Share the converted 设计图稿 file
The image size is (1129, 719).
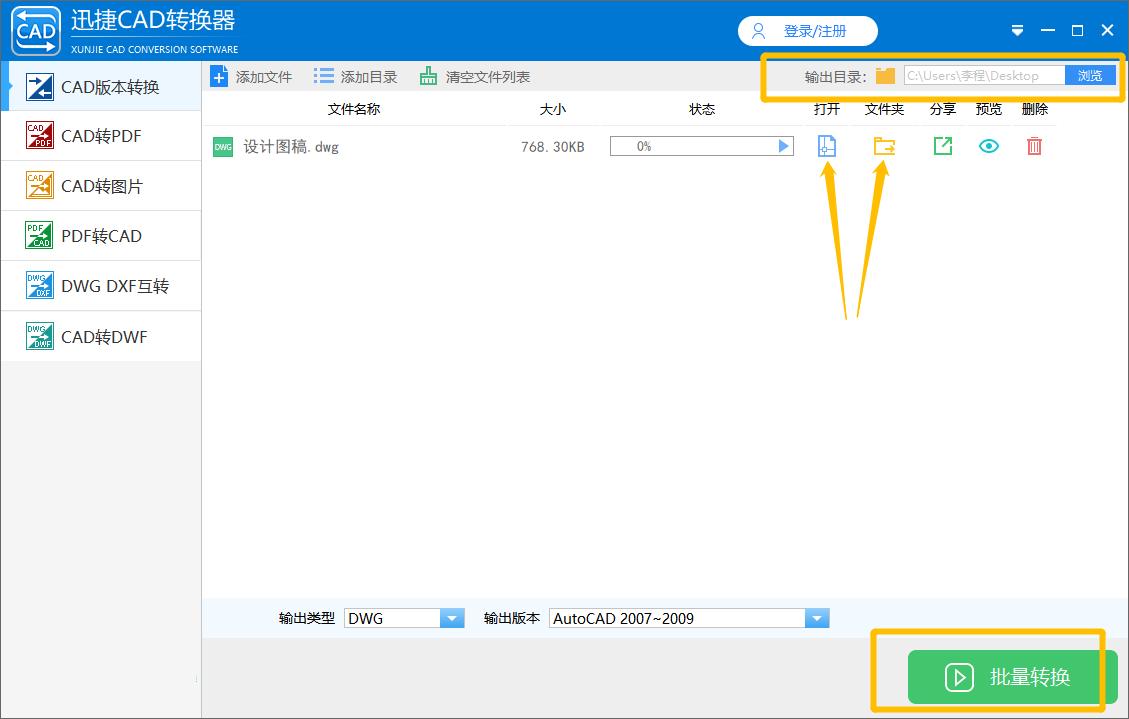click(942, 145)
